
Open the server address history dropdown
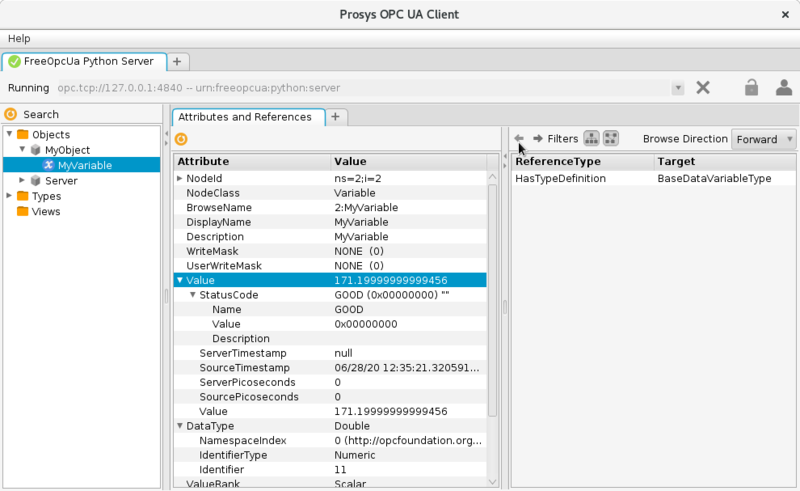pos(679,88)
